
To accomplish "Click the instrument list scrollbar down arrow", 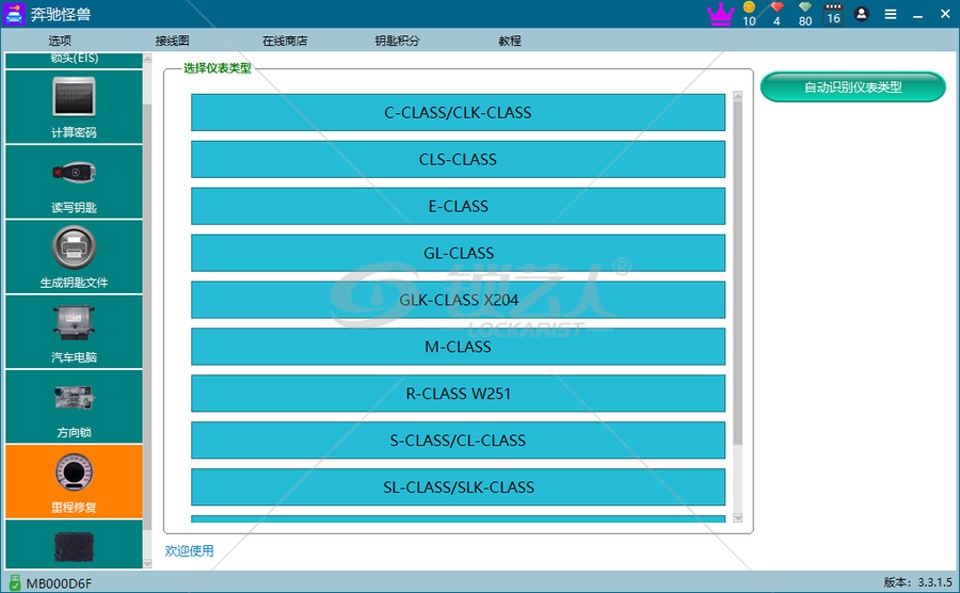I will tap(738, 518).
